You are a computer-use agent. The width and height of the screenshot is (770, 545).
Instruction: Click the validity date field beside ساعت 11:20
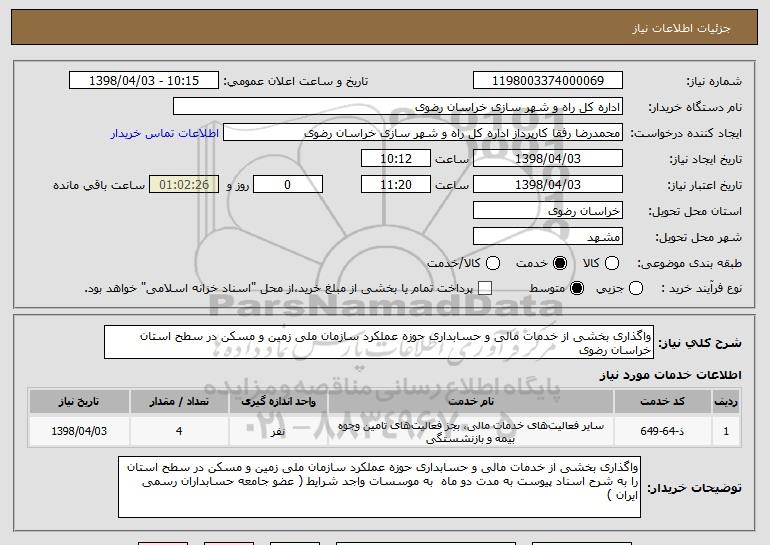(x=548, y=185)
